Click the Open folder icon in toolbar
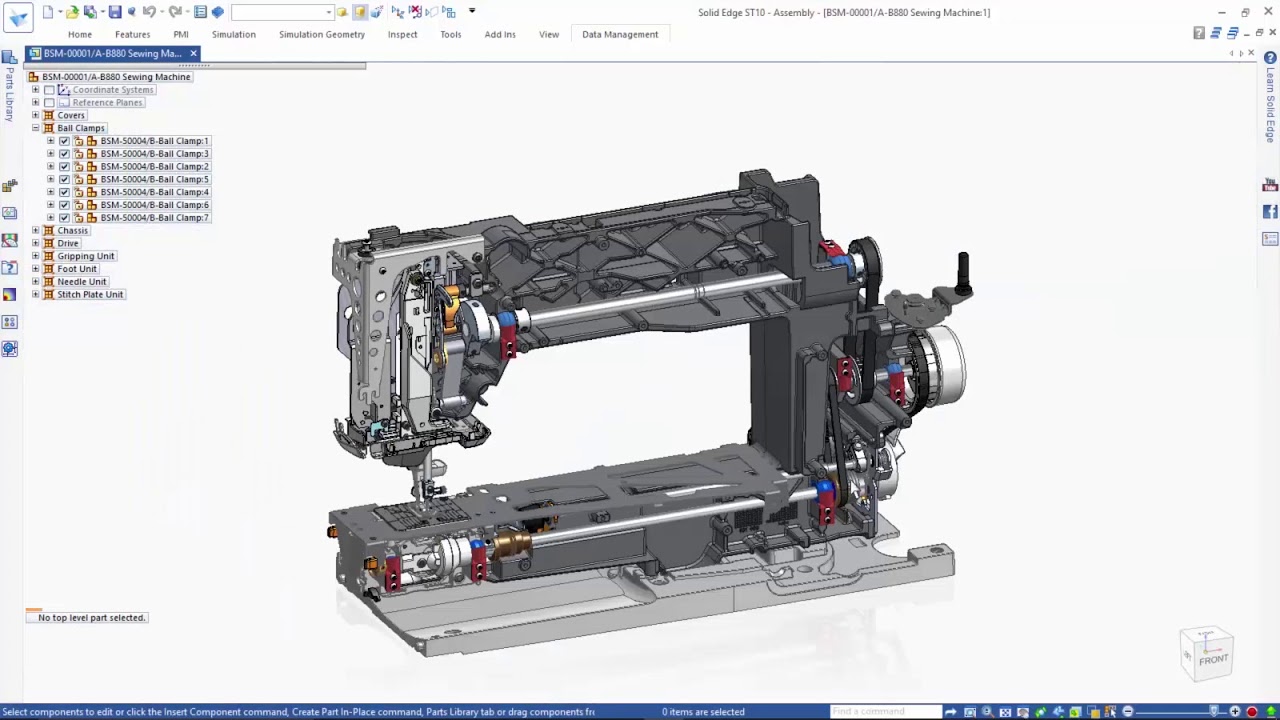The height and width of the screenshot is (720, 1280). 72,12
